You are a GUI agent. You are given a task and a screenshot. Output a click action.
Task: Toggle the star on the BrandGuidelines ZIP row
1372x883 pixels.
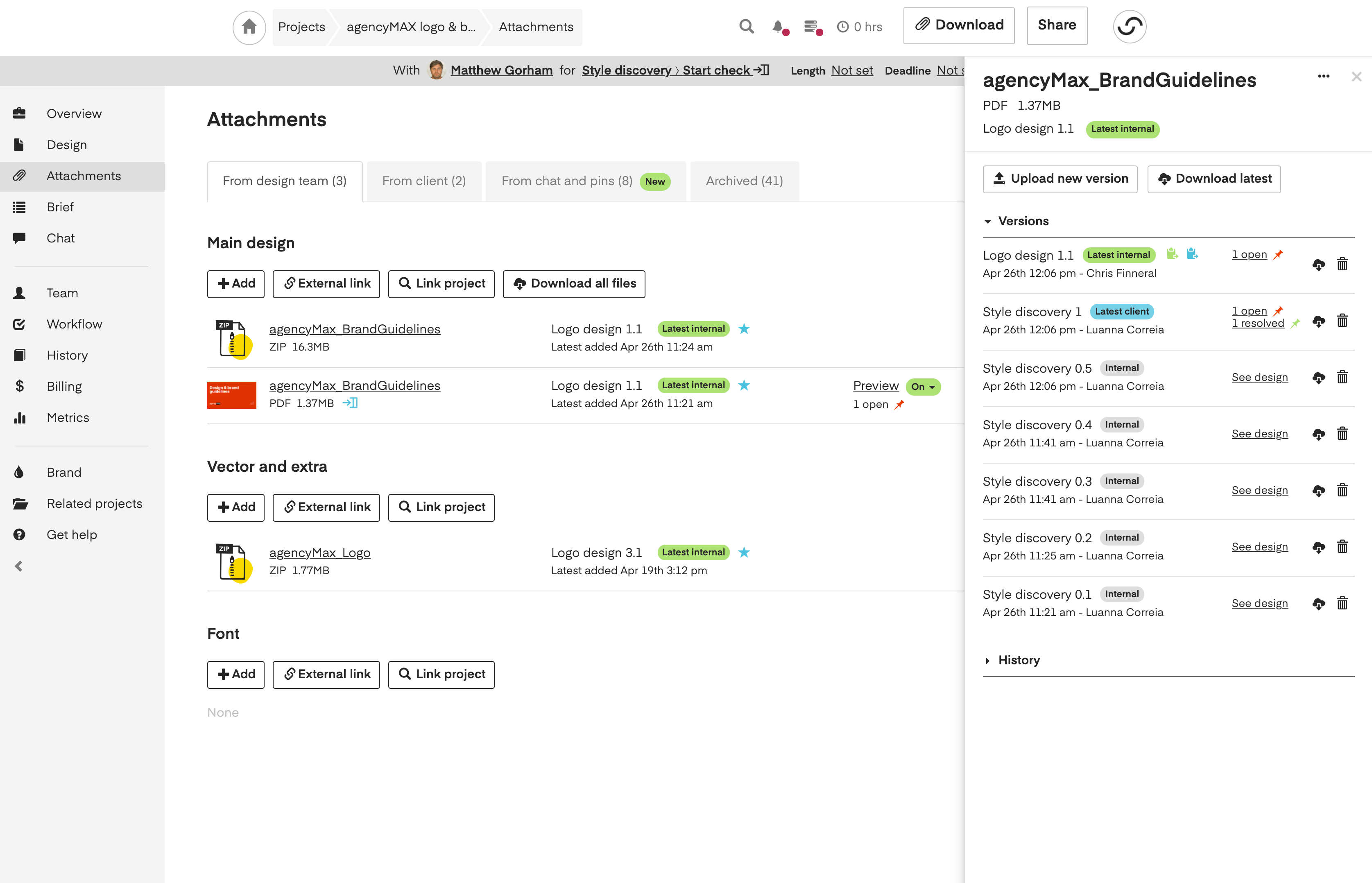744,328
